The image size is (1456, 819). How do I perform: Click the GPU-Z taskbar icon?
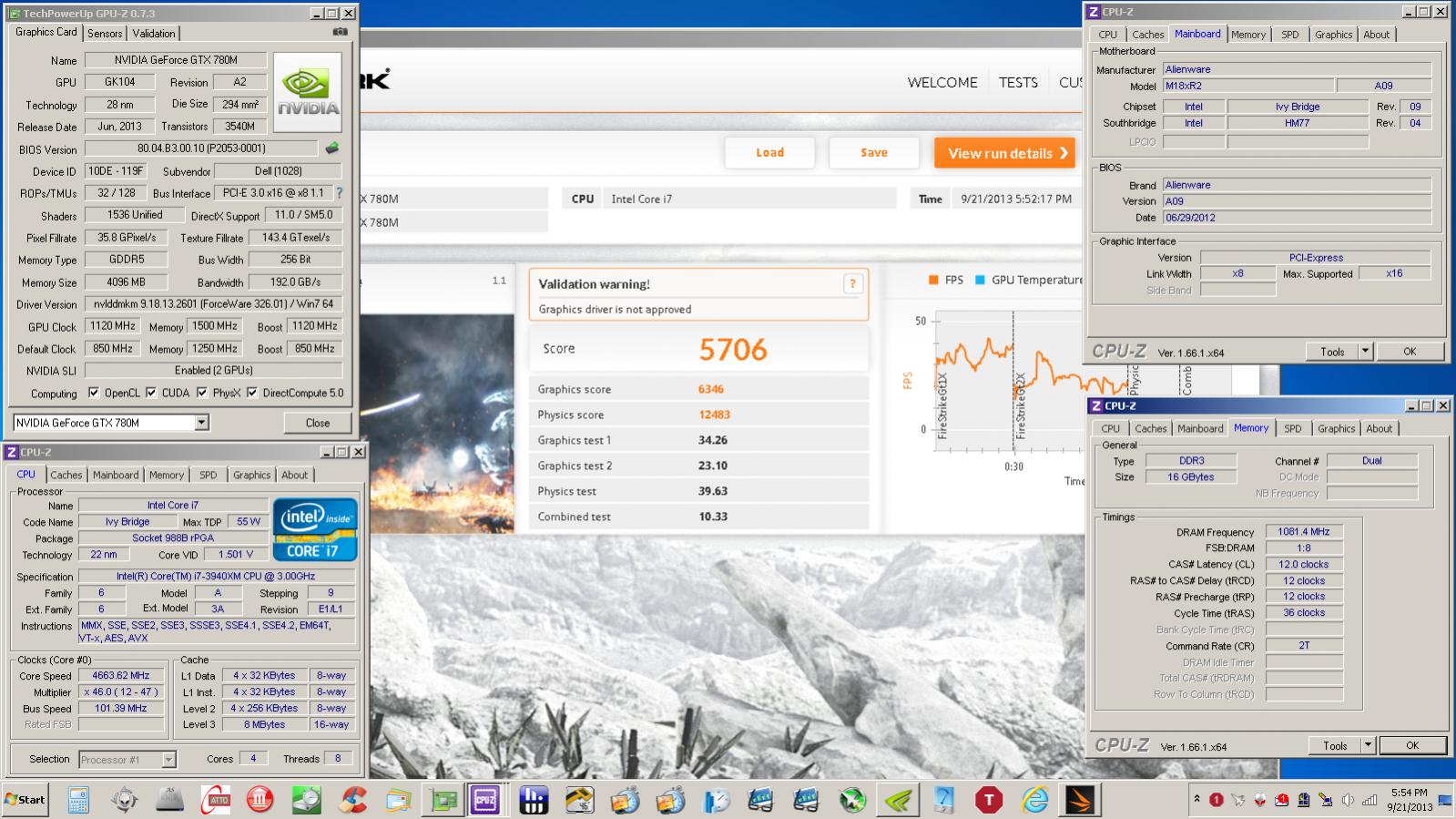point(443,800)
